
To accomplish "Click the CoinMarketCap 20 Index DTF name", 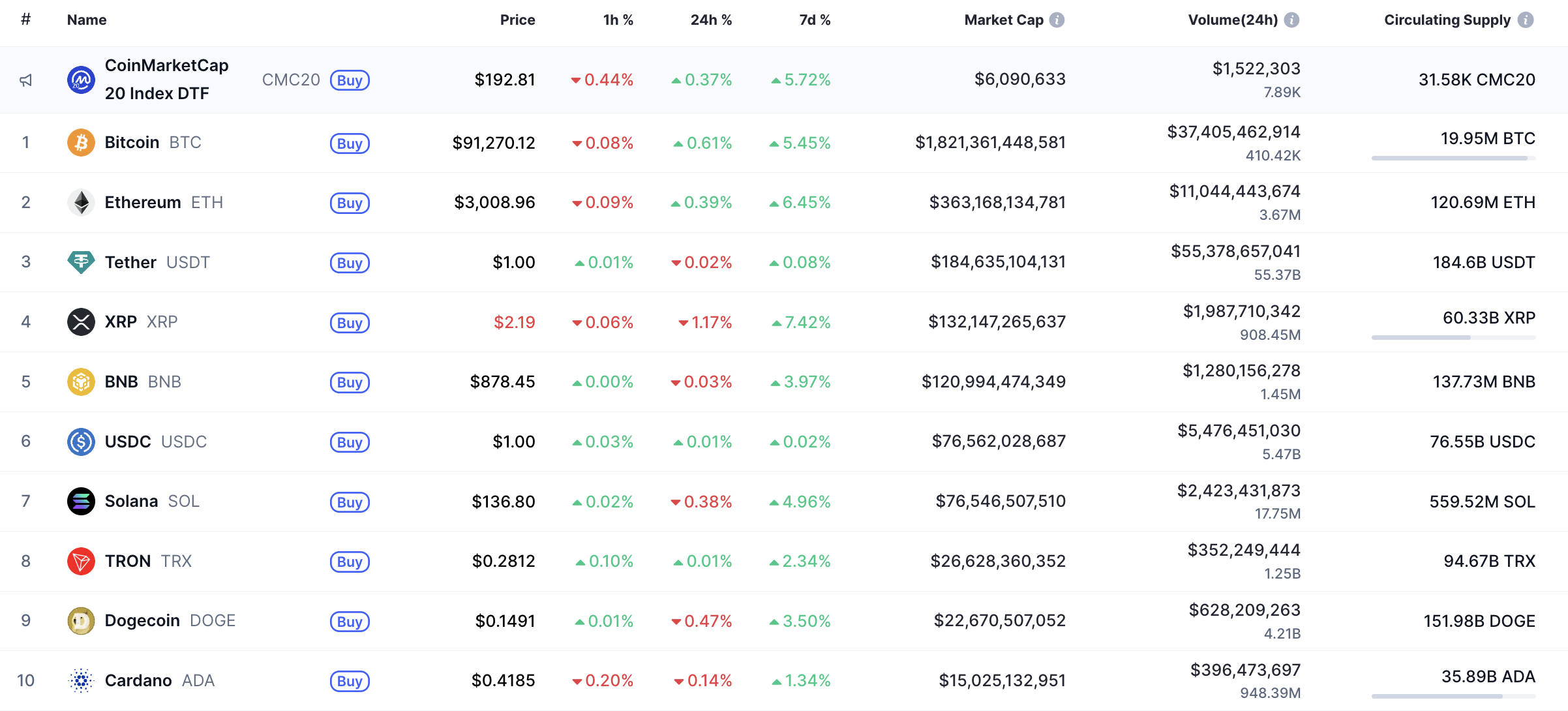I will (x=166, y=80).
